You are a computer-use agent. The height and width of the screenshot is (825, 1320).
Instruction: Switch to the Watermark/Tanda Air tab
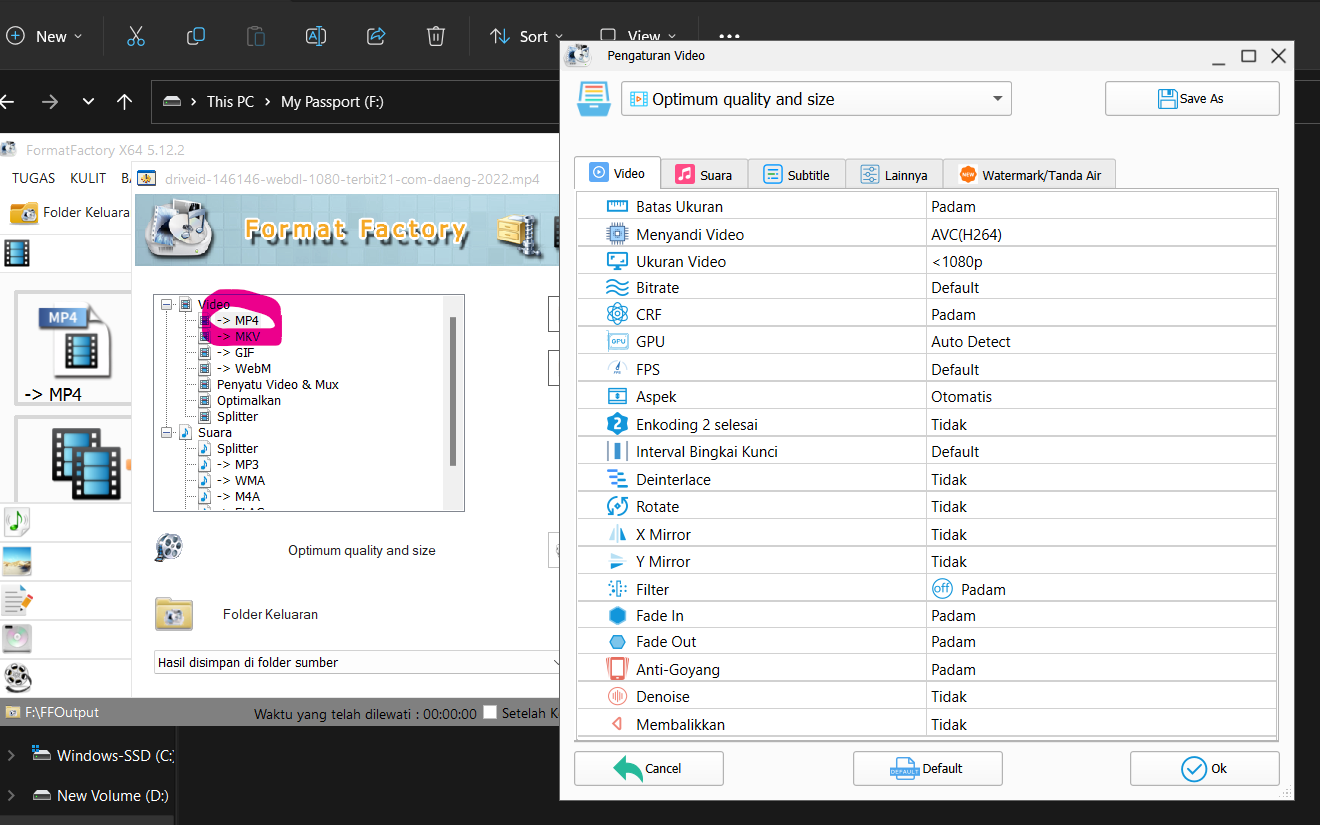click(x=1030, y=174)
